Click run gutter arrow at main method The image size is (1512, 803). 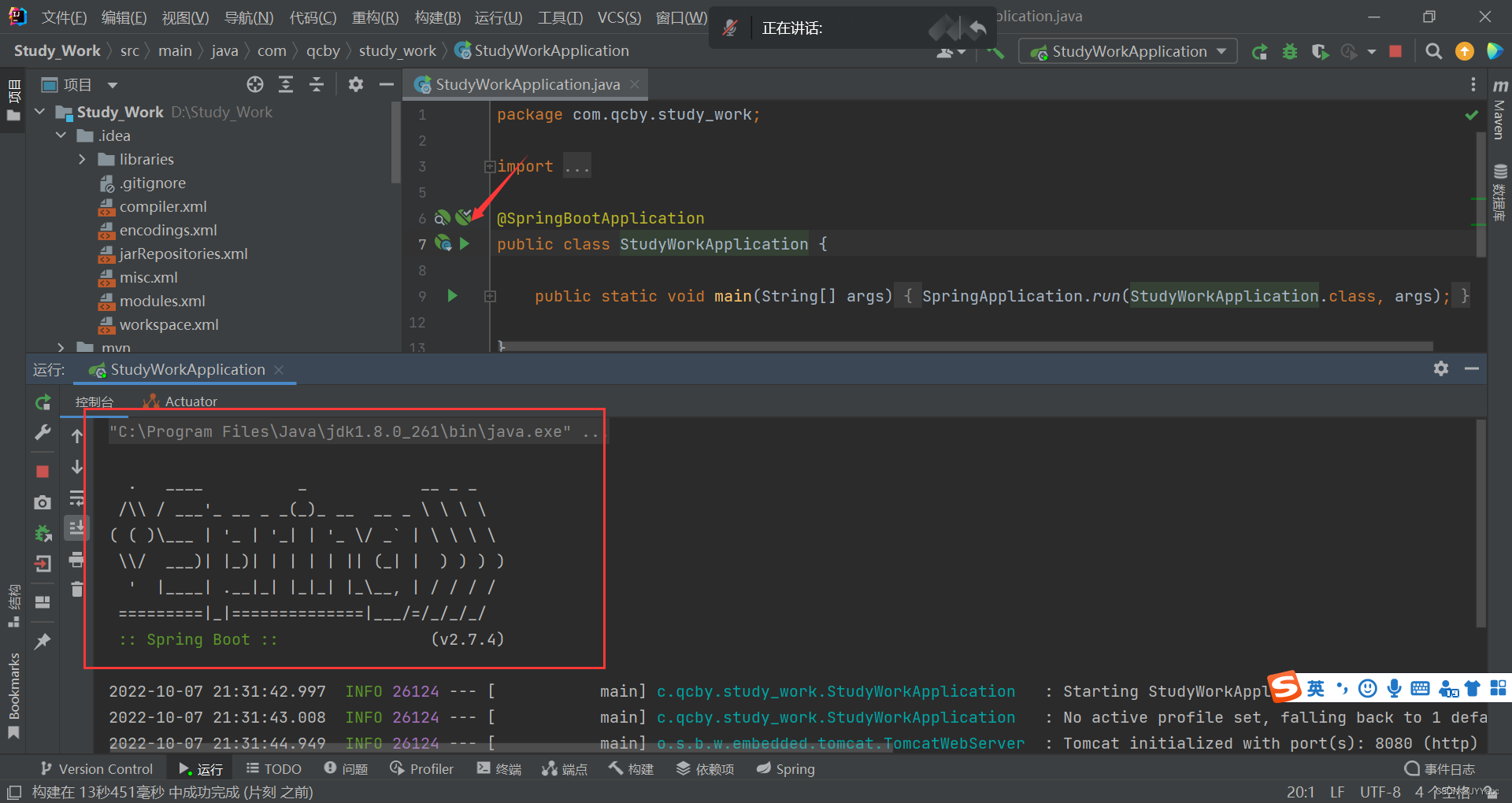[453, 296]
